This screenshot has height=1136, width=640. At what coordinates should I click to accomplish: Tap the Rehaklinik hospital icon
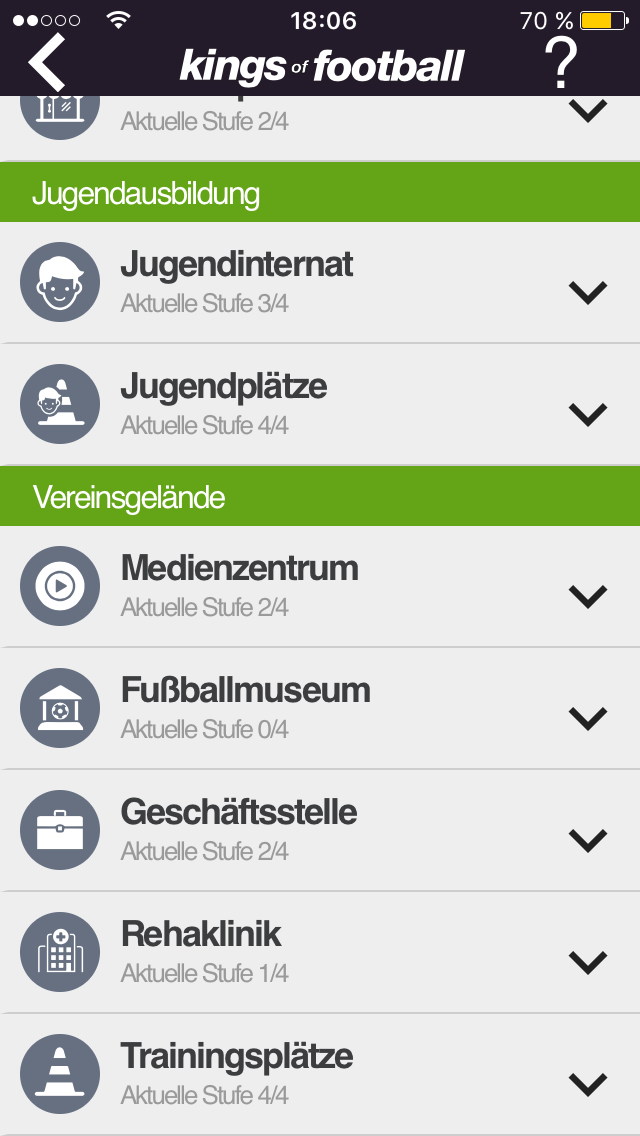(x=59, y=952)
